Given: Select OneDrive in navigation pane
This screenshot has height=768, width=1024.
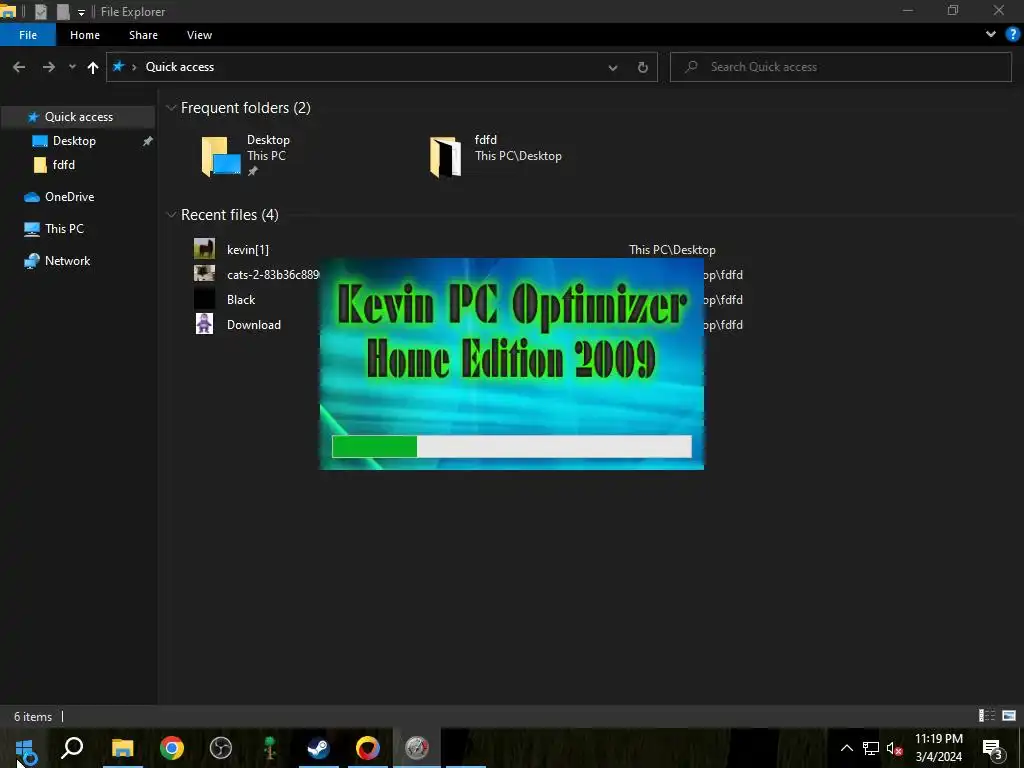Looking at the screenshot, I should [x=69, y=197].
